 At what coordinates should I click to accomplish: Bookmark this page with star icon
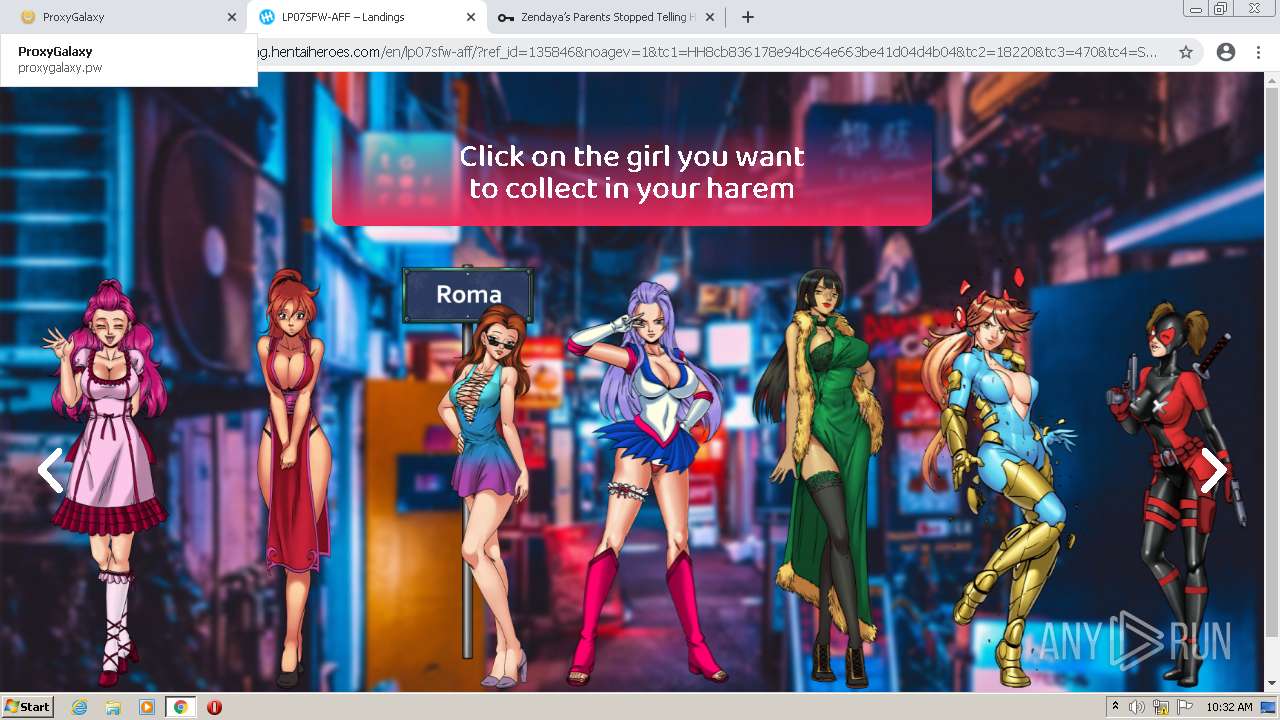coord(1186,52)
